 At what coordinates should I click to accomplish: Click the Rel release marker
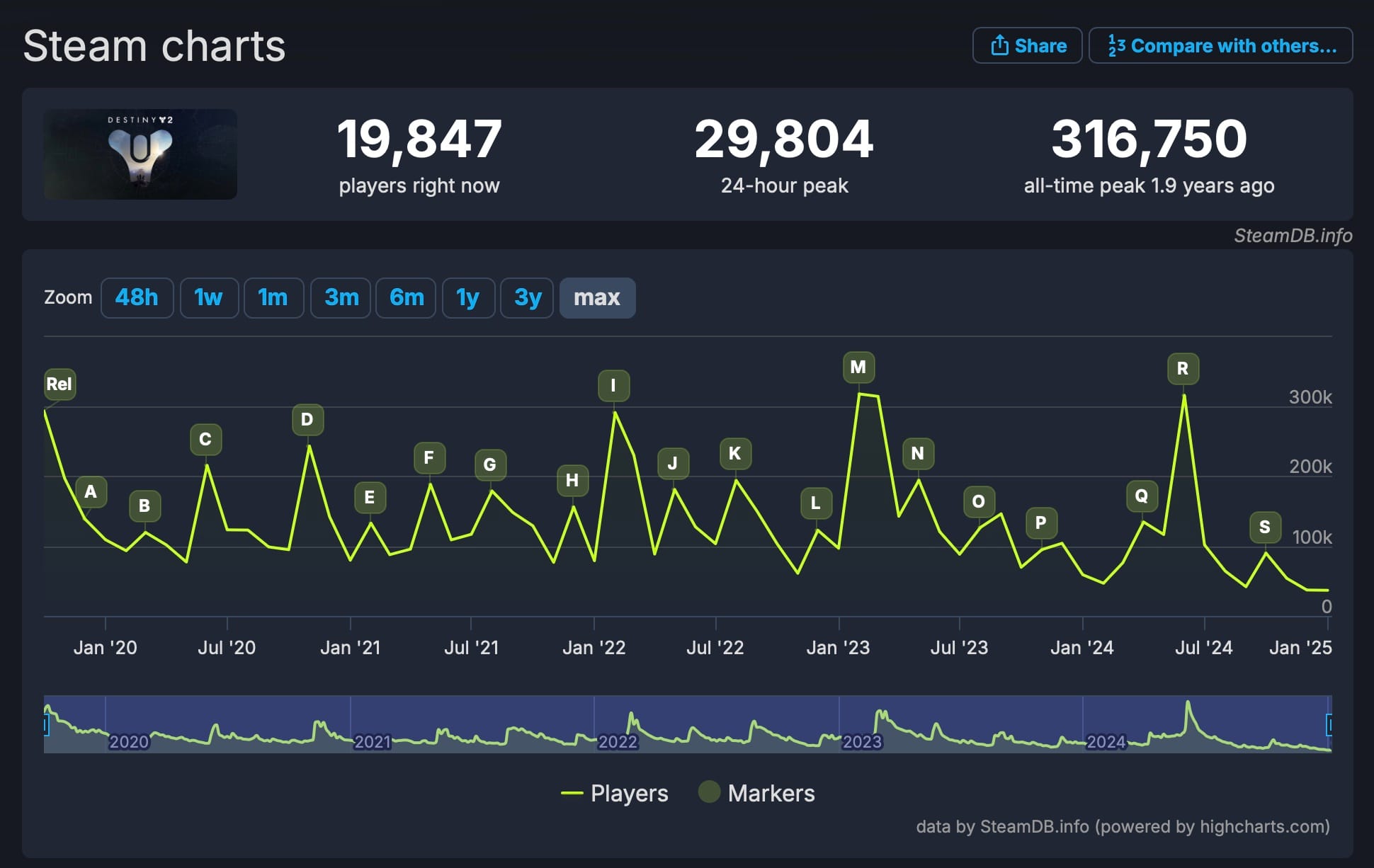tap(59, 384)
